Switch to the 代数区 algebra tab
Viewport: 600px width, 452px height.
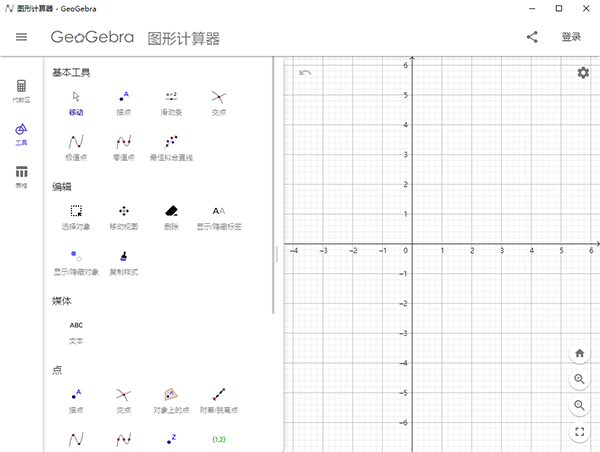[x=21, y=91]
